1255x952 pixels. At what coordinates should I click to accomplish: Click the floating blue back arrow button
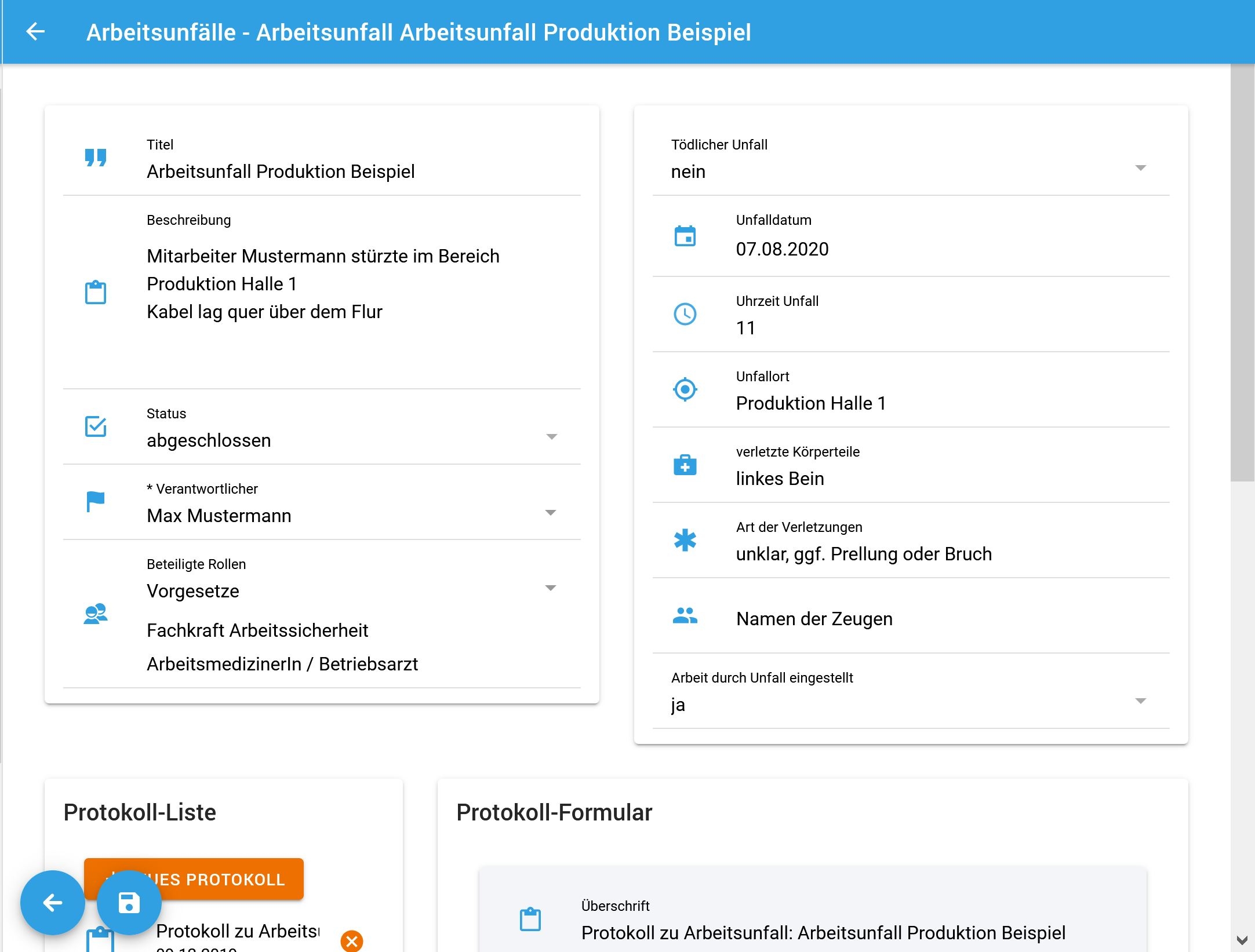[x=53, y=903]
